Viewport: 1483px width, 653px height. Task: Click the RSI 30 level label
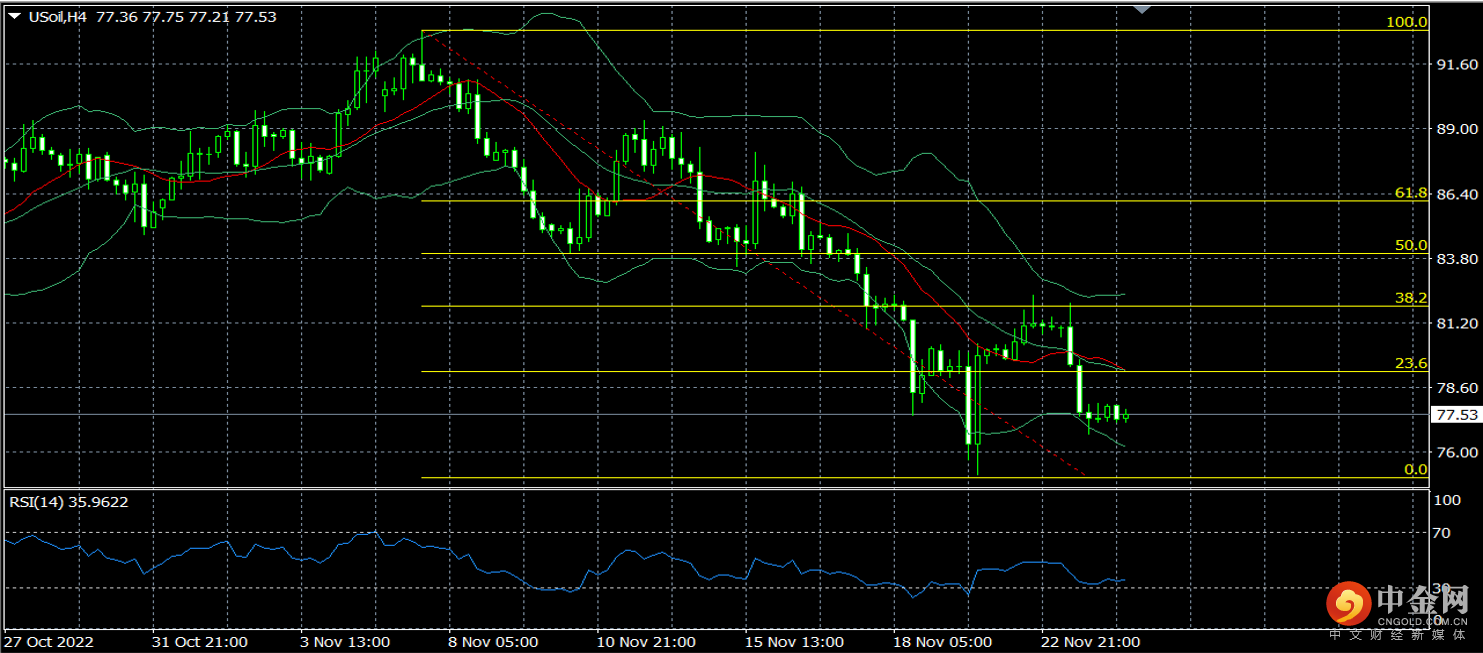(x=1441, y=587)
